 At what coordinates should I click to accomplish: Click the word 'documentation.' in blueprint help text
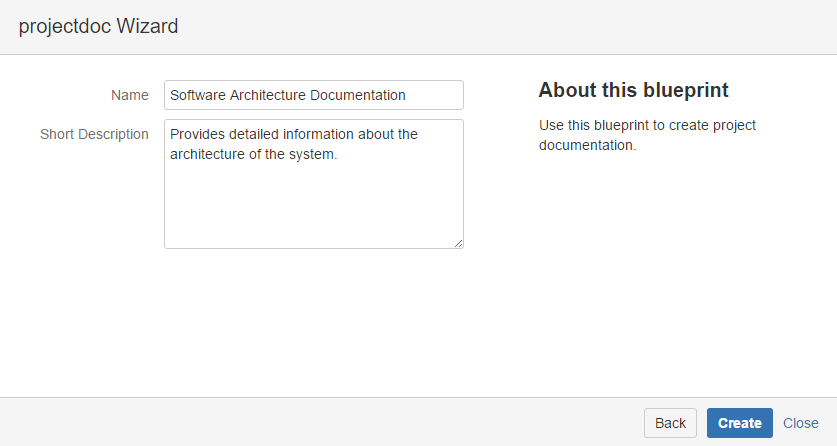(x=587, y=145)
